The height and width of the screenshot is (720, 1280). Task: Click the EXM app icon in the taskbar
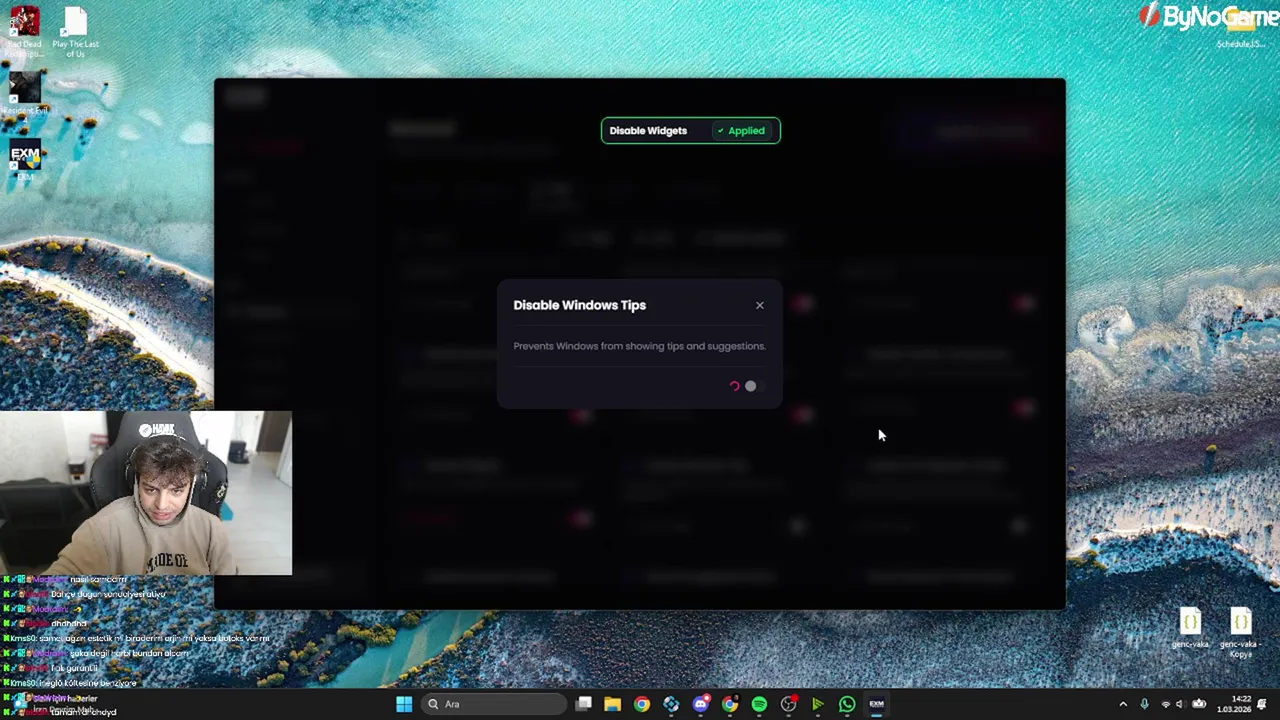pos(876,704)
